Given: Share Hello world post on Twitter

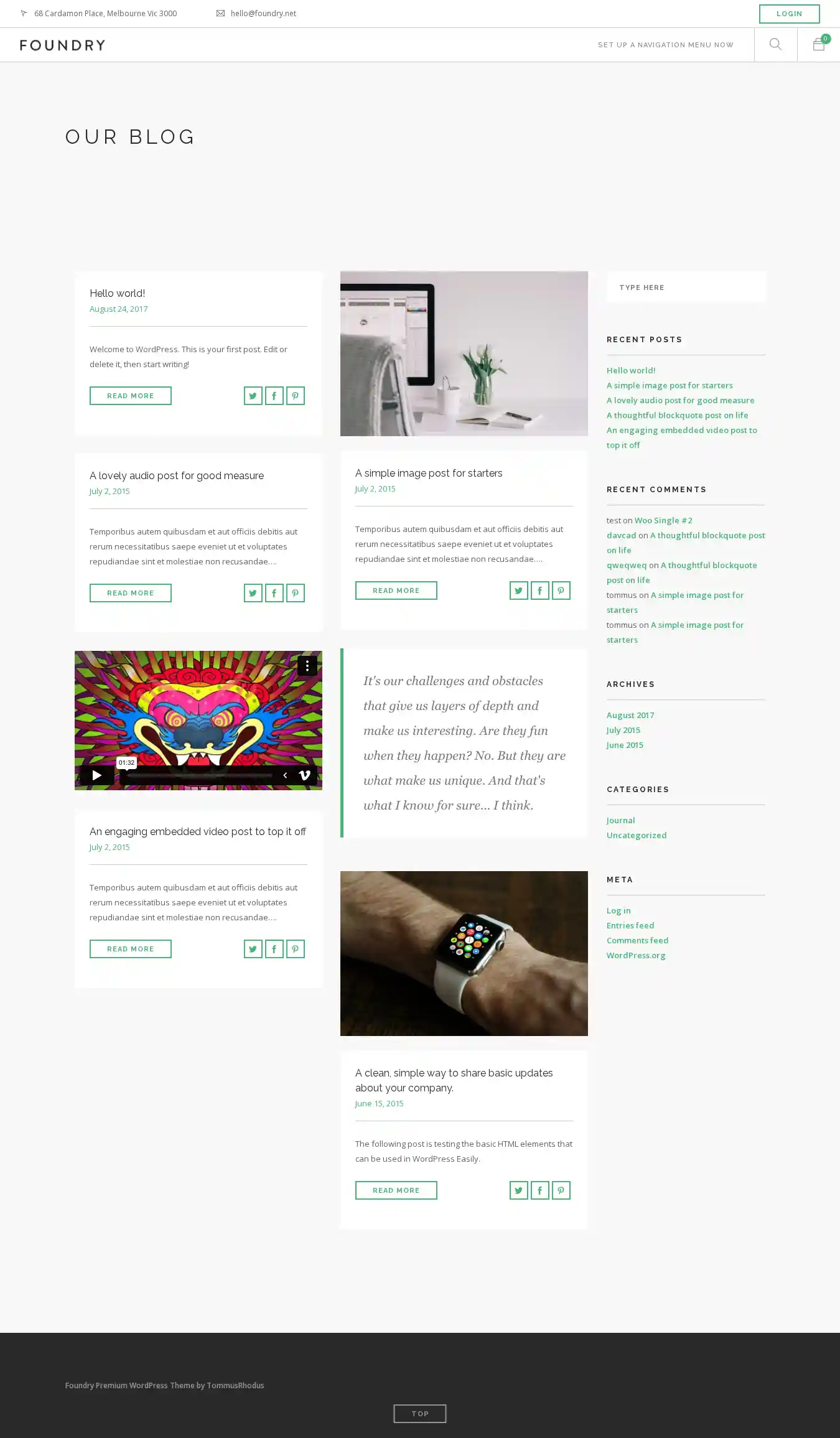Looking at the screenshot, I should pos(253,396).
